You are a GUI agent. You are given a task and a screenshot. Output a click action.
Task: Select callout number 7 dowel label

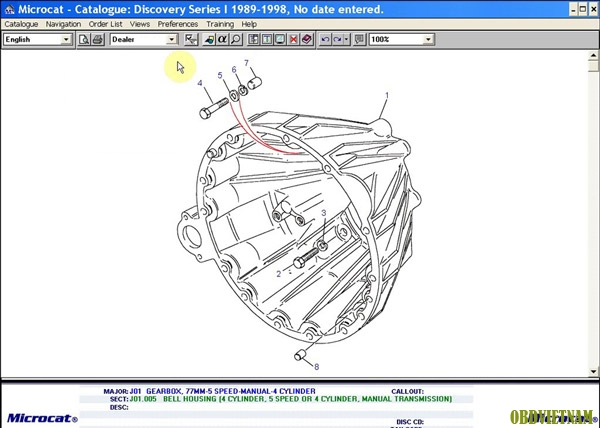click(246, 63)
